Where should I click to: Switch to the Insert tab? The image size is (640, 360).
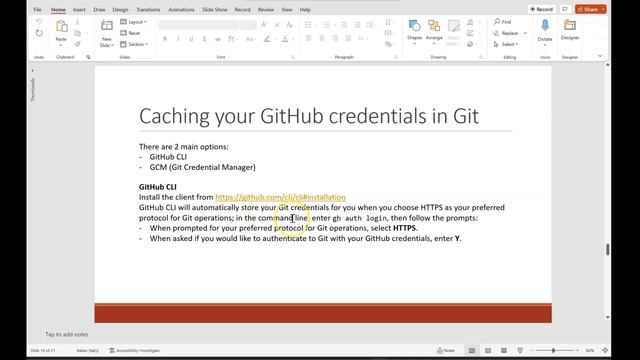(x=79, y=9)
